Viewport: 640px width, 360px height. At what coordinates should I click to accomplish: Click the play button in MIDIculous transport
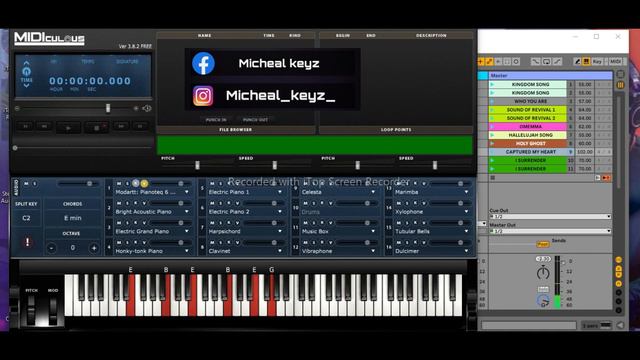[68, 128]
